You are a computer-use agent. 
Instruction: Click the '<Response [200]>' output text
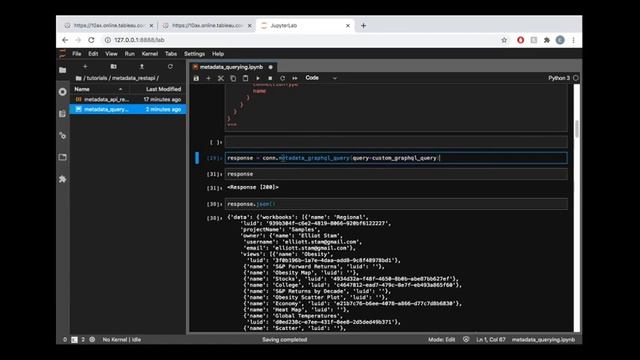[x=253, y=187]
